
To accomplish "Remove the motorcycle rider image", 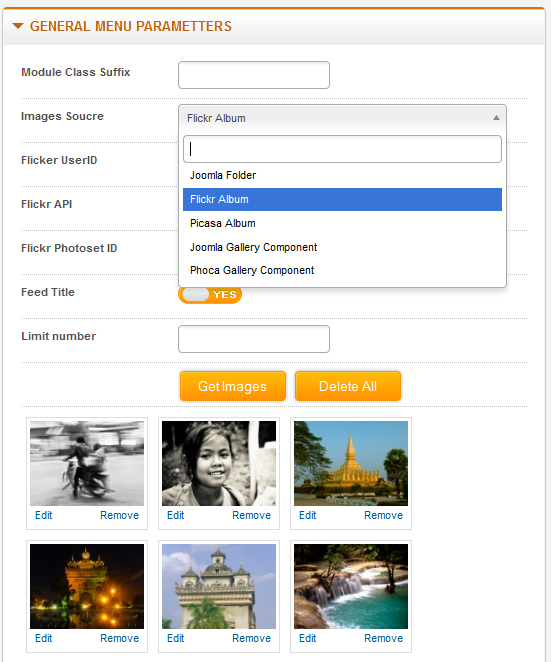I will [x=119, y=515].
